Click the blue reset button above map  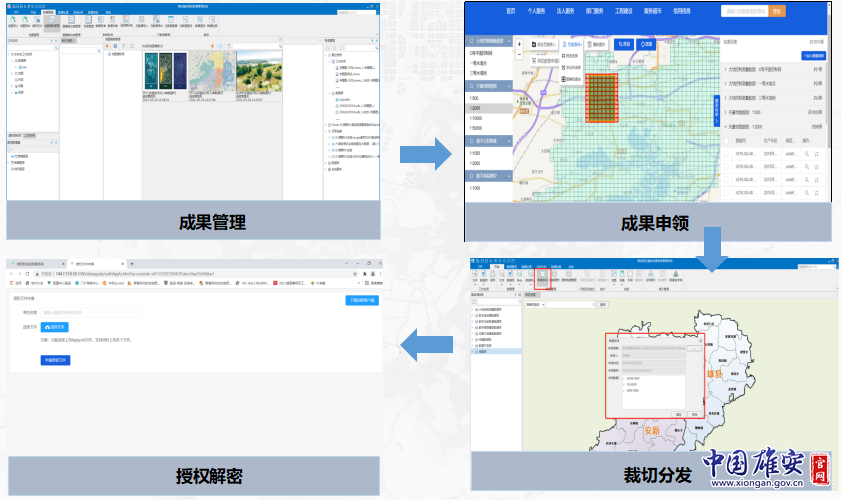click(x=648, y=44)
